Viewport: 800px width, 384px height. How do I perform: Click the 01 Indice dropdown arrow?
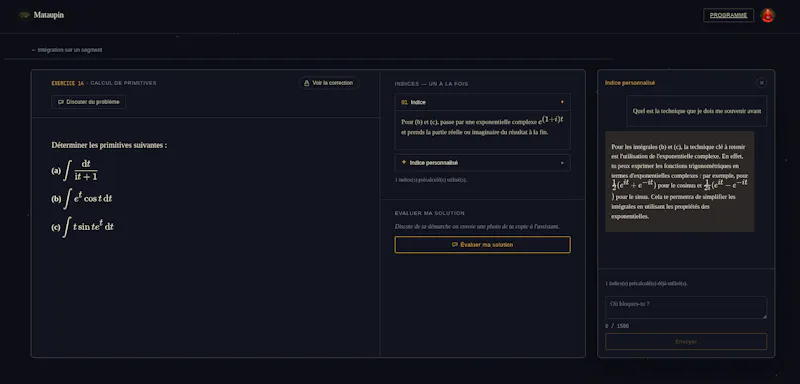(562, 103)
